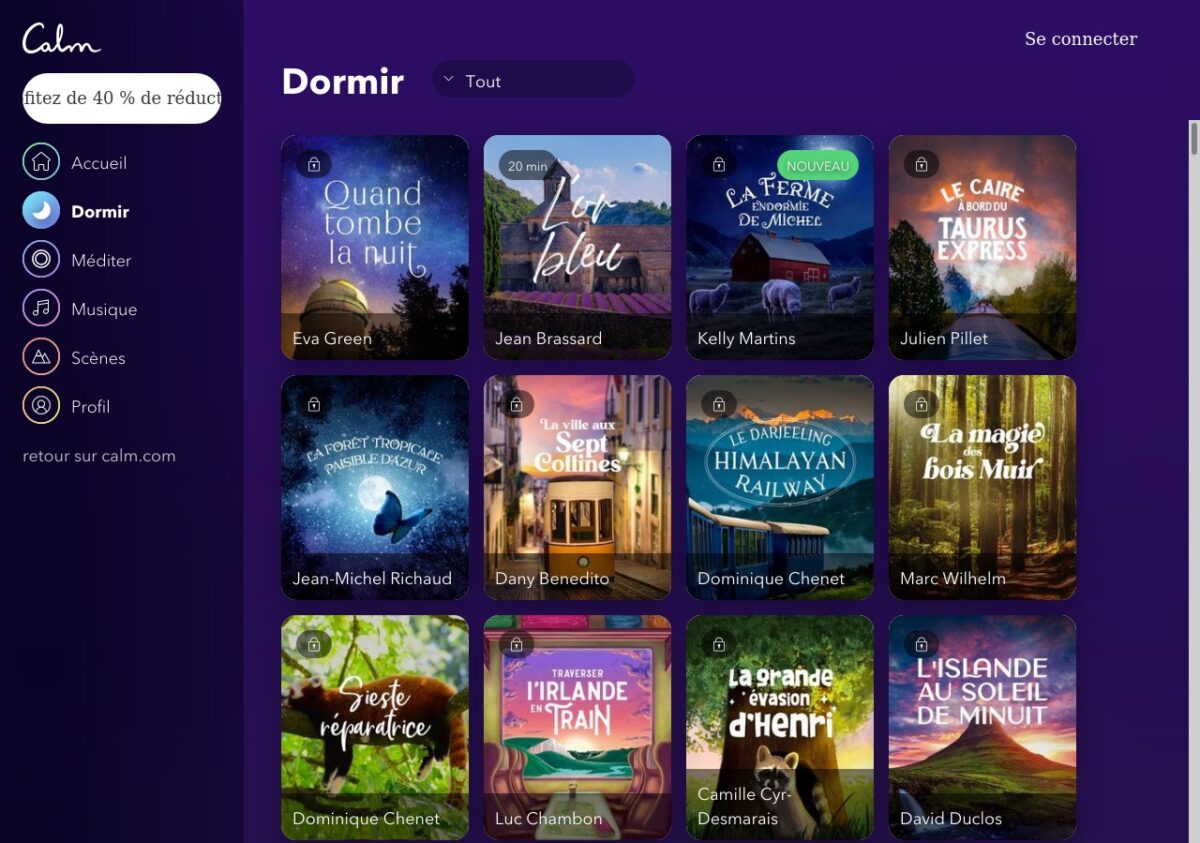This screenshot has height=843, width=1200.
Task: Click Se connecter link
Action: tap(1081, 39)
